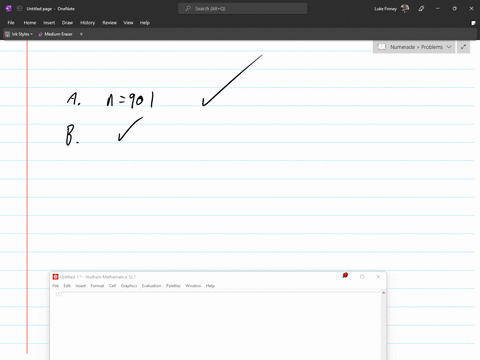Open the History tab
This screenshot has height=360, width=480.
pyautogui.click(x=88, y=23)
